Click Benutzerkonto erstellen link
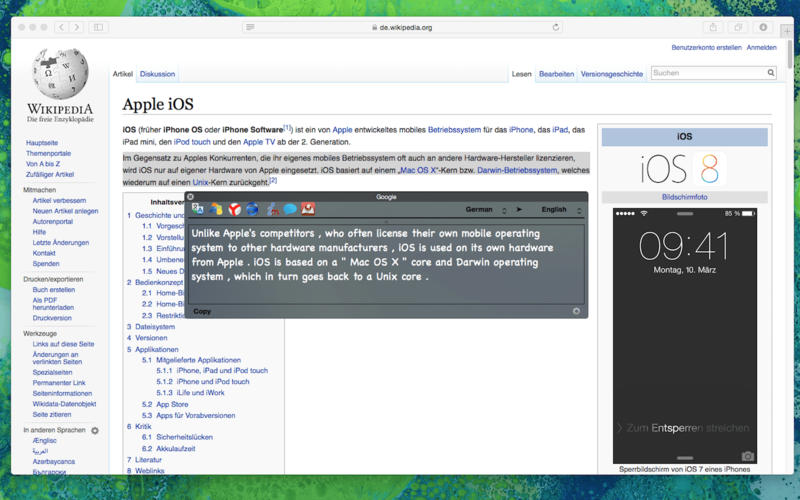The width and height of the screenshot is (800, 500). pyautogui.click(x=706, y=47)
